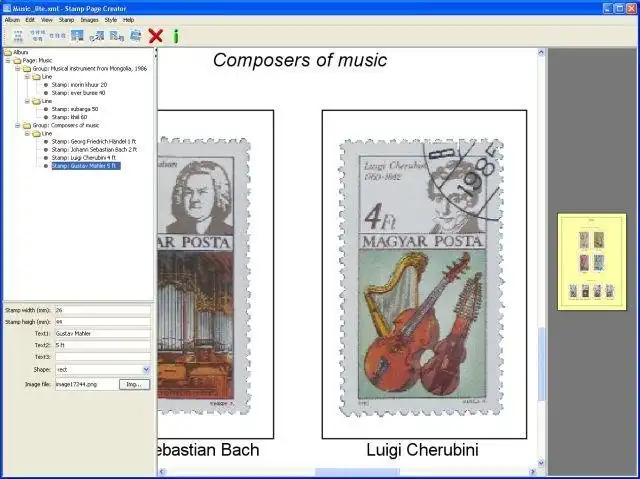
Task: Click the two-row stamp layout toolbar icon
Action: click(x=38, y=36)
